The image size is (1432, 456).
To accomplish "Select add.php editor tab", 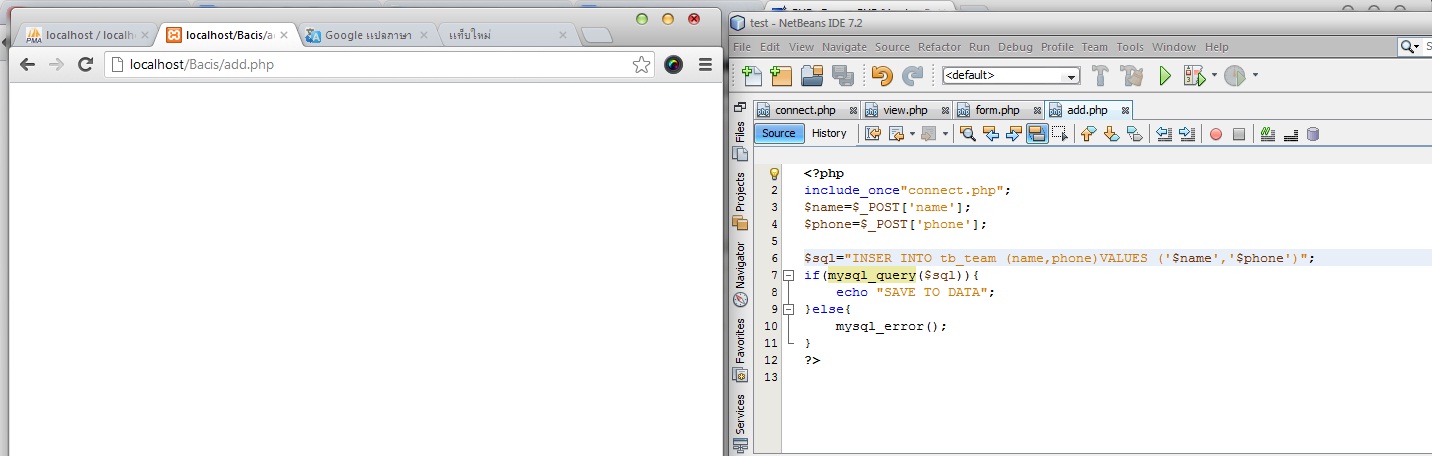I will coord(1087,110).
